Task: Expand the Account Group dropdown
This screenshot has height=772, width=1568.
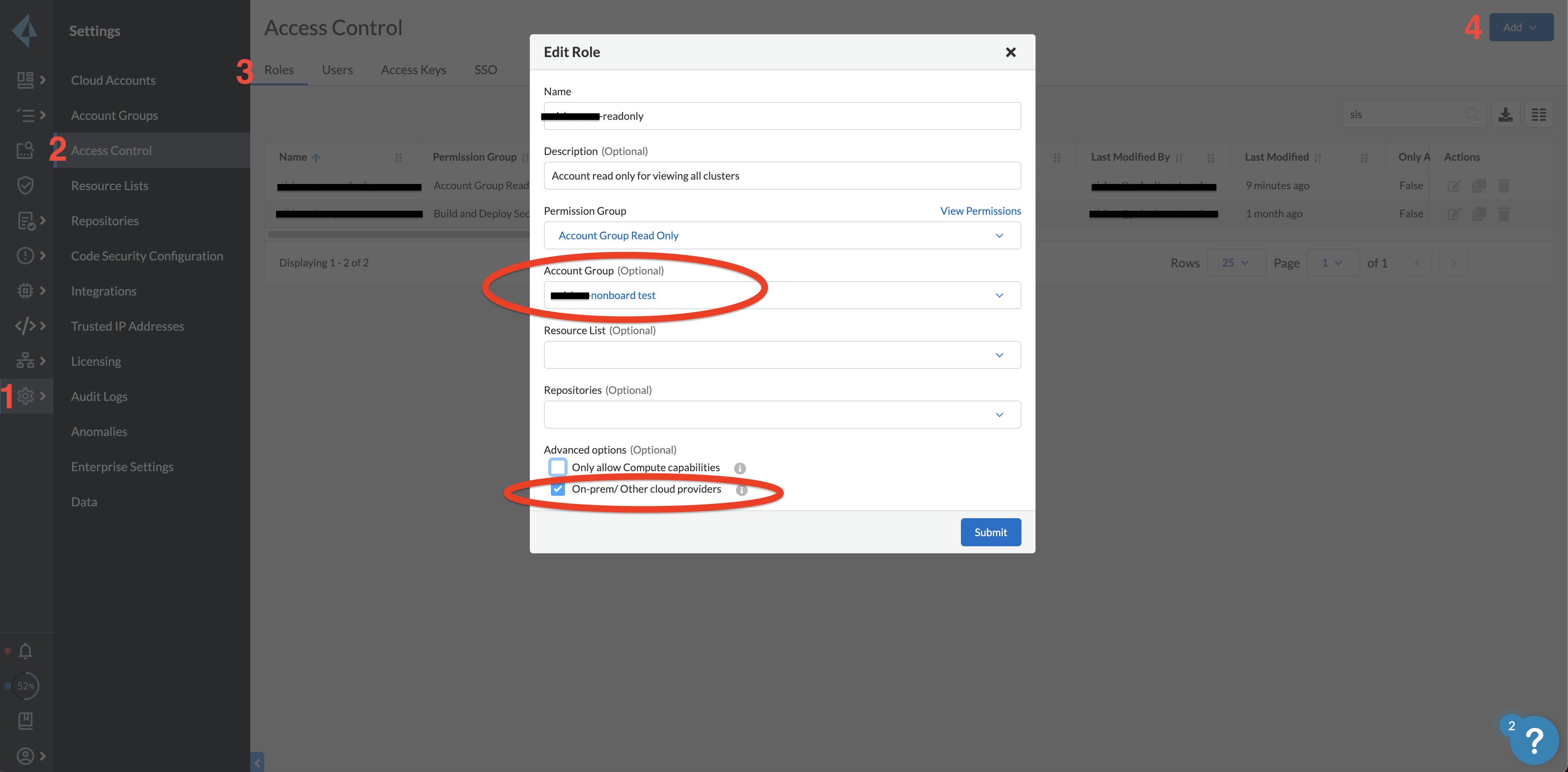Action: pos(781,295)
